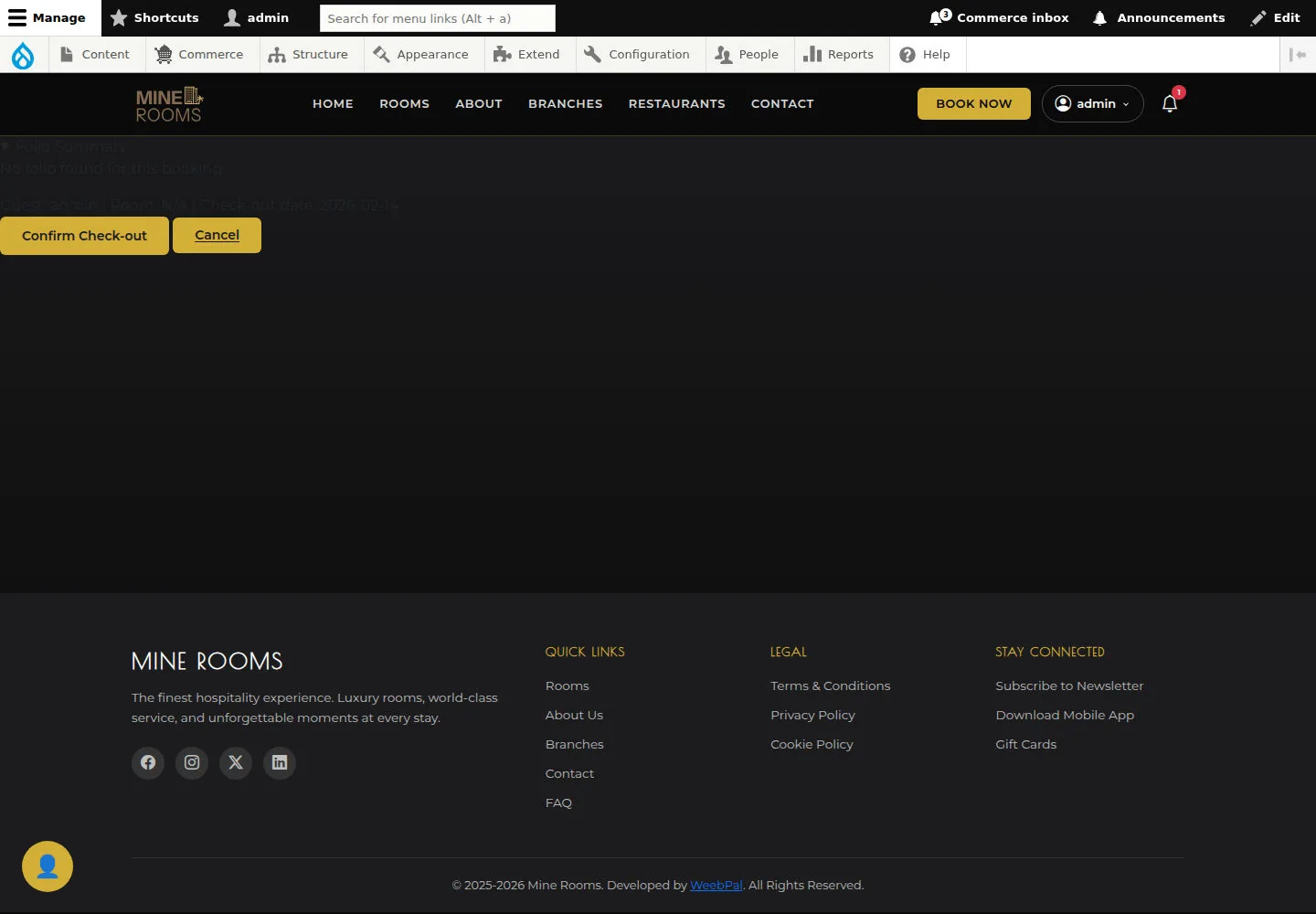The width and height of the screenshot is (1316, 914).
Task: Toggle Edit mode pencil
Action: (x=1276, y=17)
